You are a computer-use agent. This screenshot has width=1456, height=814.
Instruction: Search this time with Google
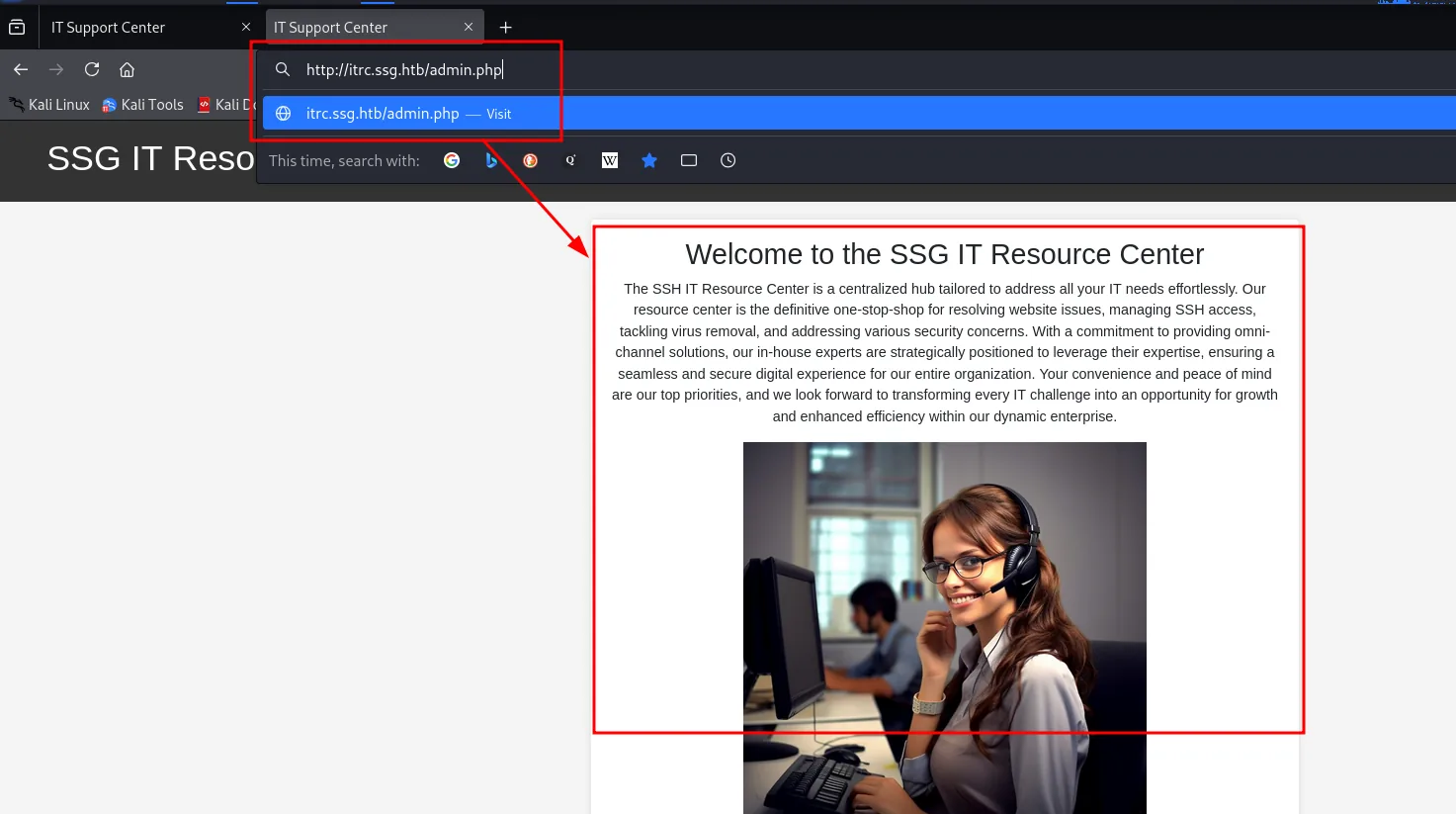[x=452, y=160]
